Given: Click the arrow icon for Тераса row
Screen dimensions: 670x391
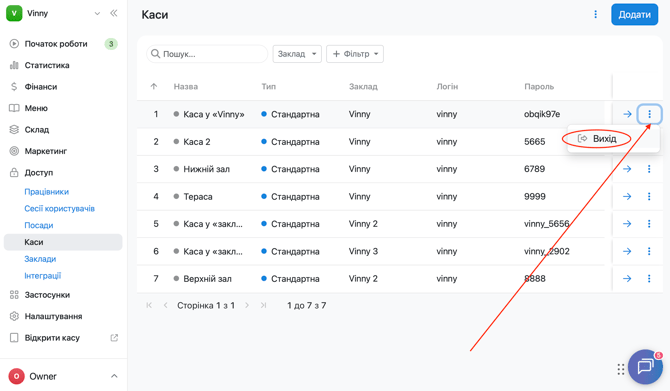Looking at the screenshot, I should [x=627, y=197].
